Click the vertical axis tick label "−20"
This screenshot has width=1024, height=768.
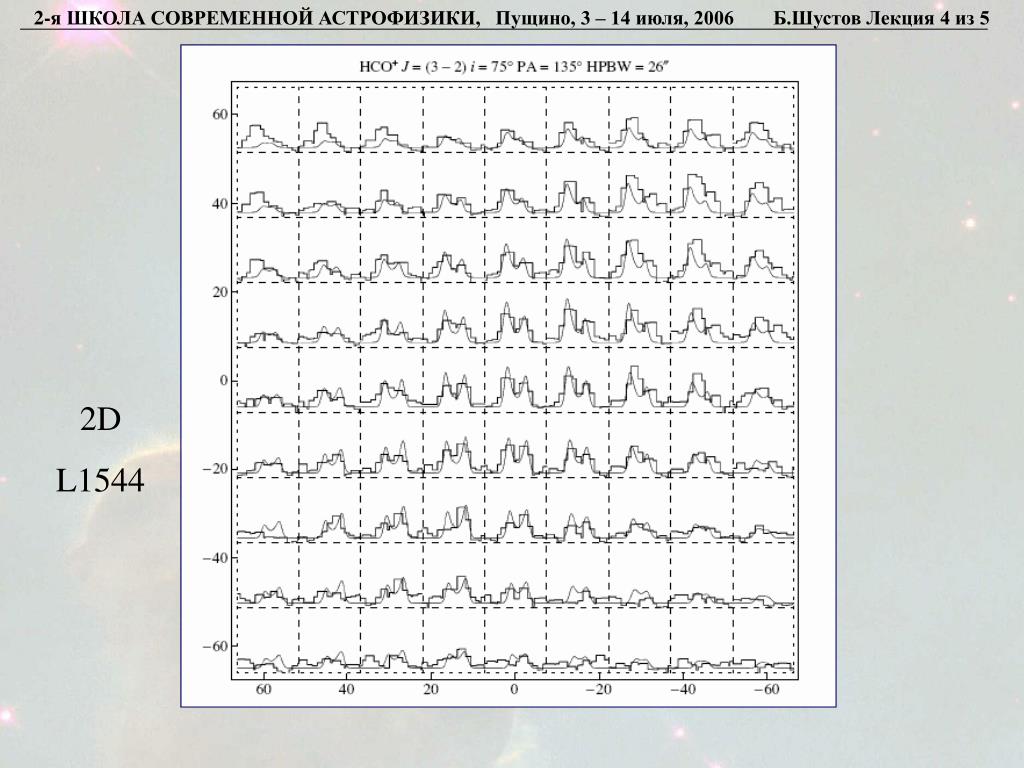coord(216,469)
